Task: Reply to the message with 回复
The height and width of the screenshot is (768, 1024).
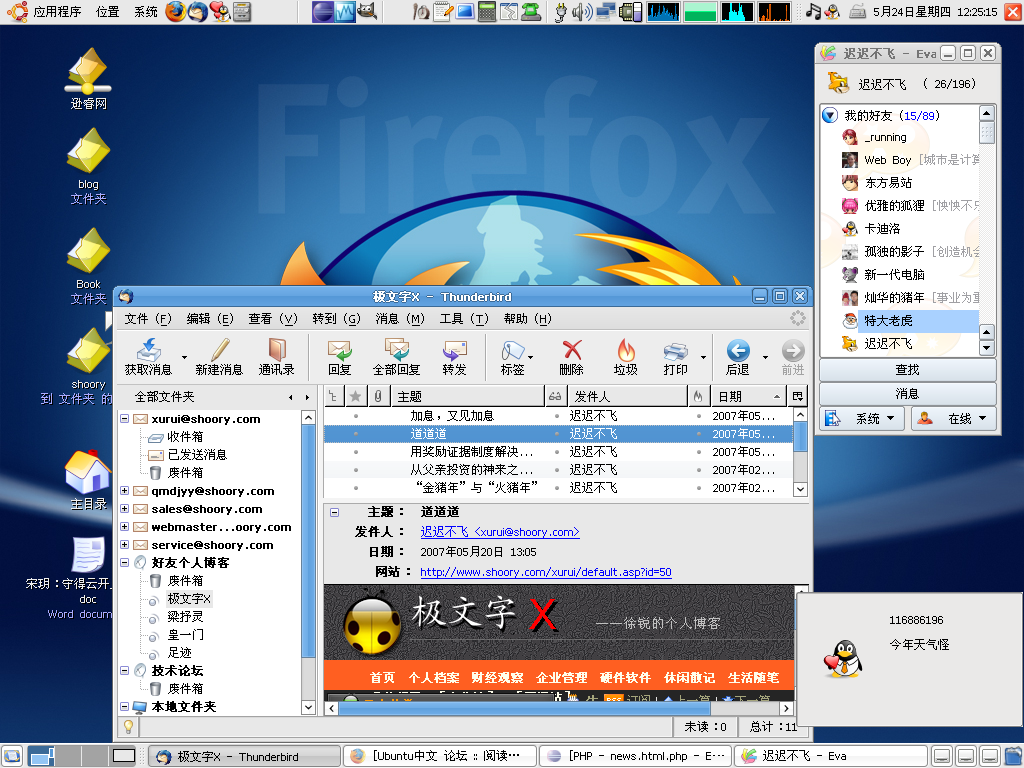Action: coord(340,357)
